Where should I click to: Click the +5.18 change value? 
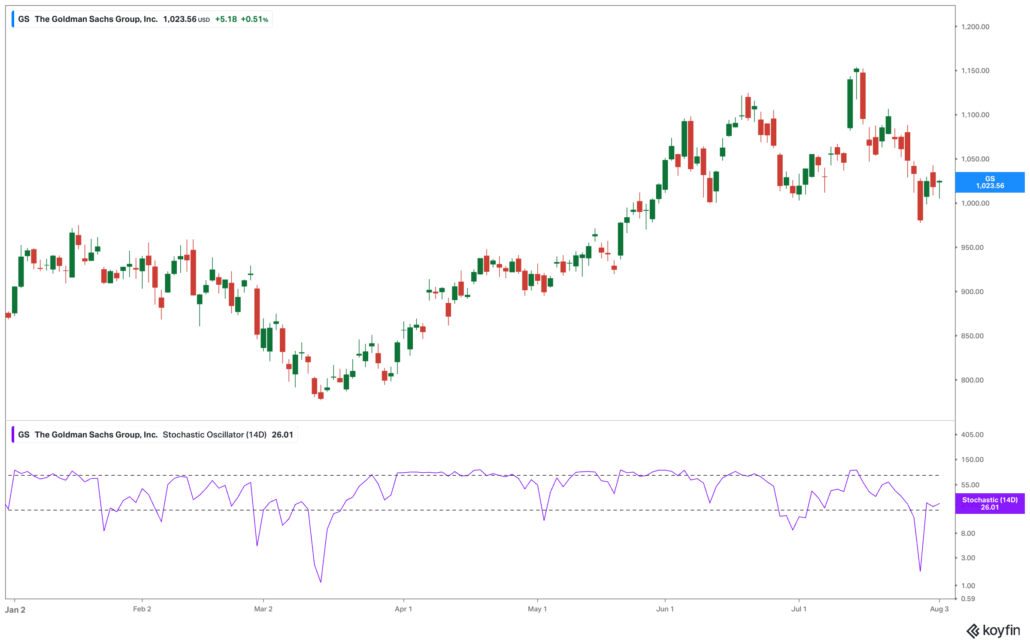226,19
